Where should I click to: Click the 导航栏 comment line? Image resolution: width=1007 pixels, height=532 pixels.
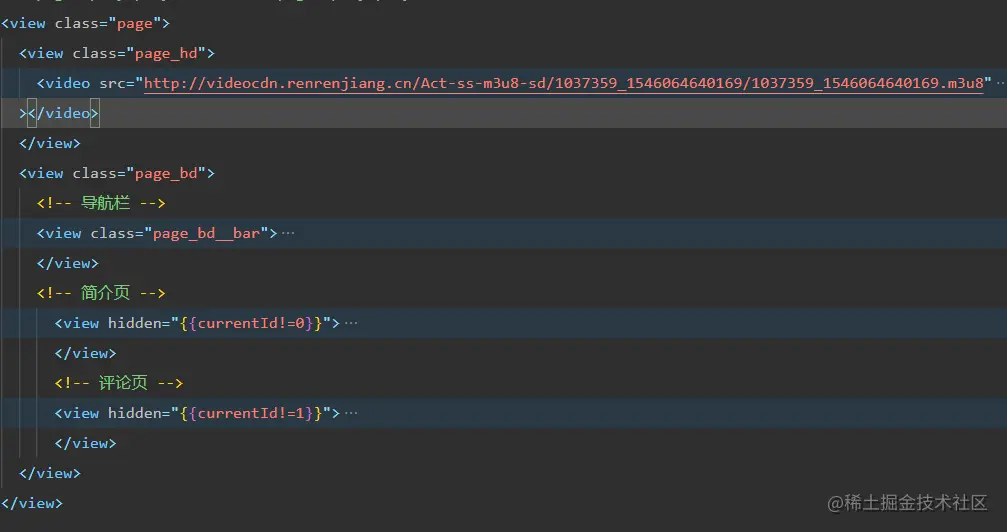(101, 204)
